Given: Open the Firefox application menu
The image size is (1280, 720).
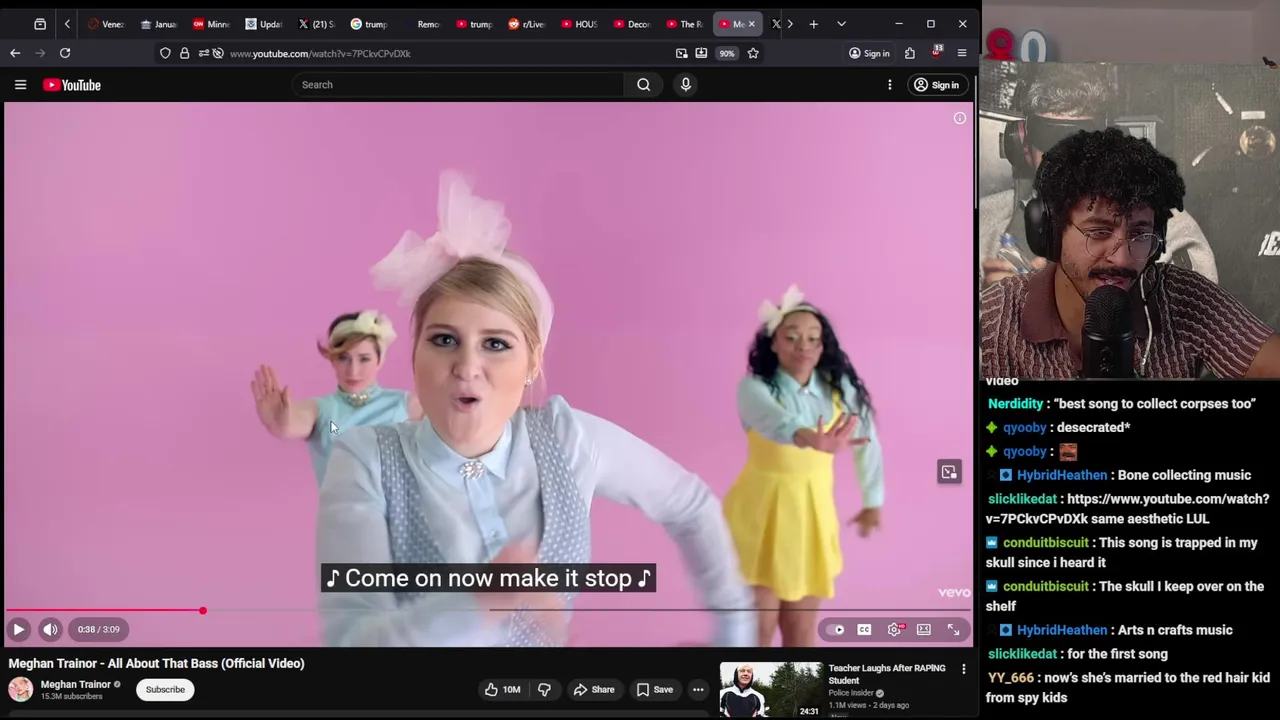Looking at the screenshot, I should pos(962,53).
